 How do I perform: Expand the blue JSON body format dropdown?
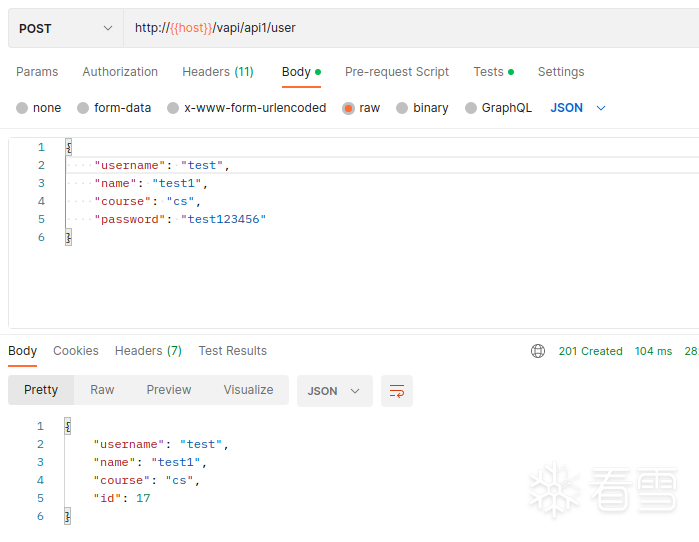pos(578,108)
